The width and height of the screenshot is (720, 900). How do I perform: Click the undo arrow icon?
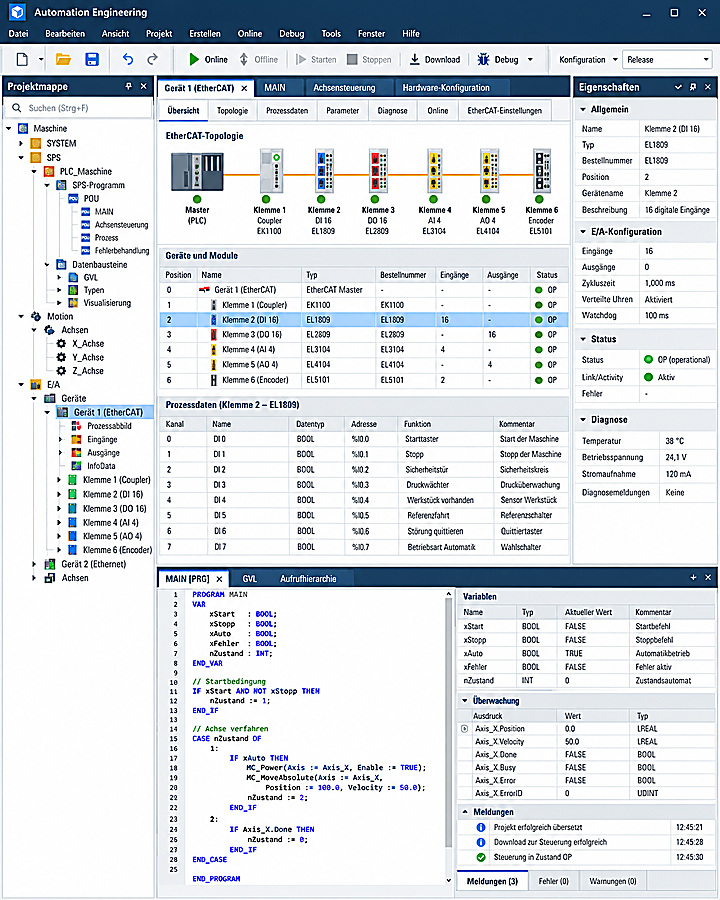pos(127,59)
